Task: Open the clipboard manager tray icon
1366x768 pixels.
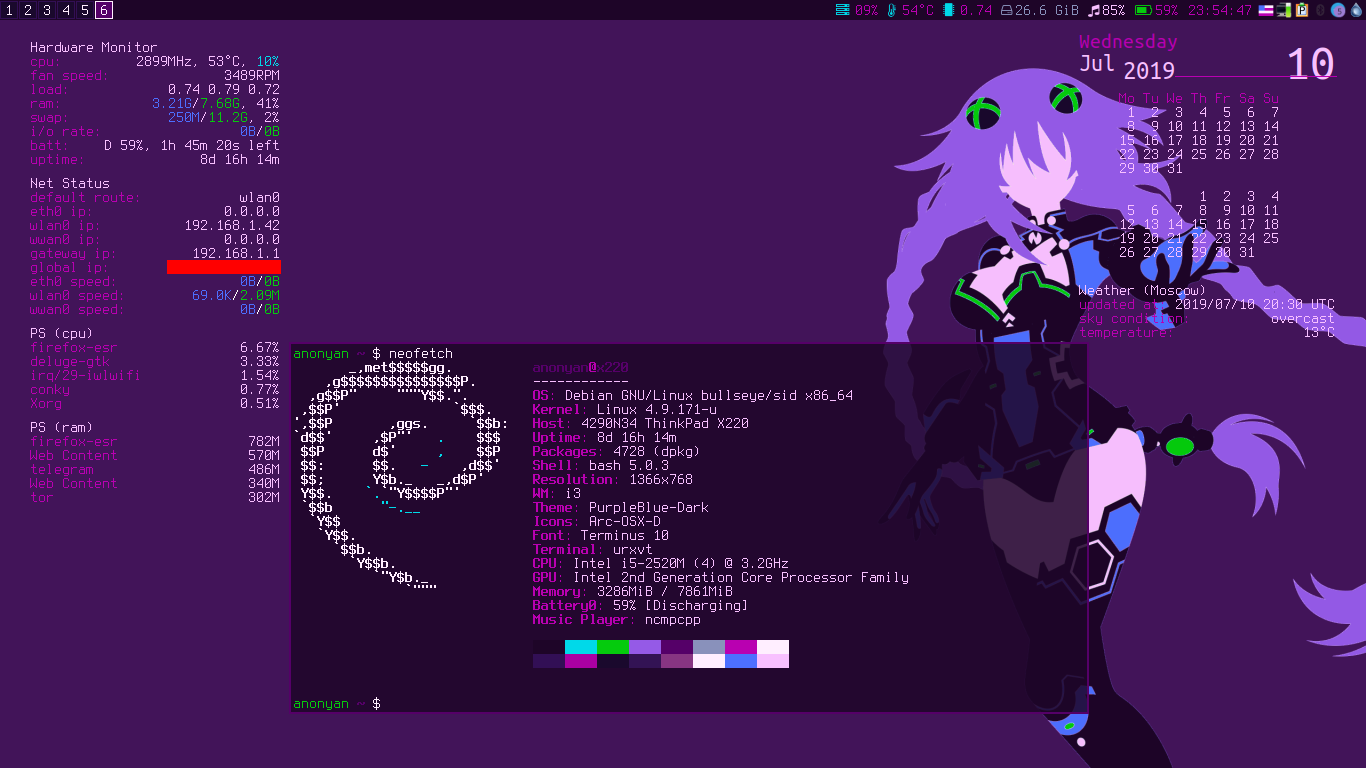Action: 1302,10
